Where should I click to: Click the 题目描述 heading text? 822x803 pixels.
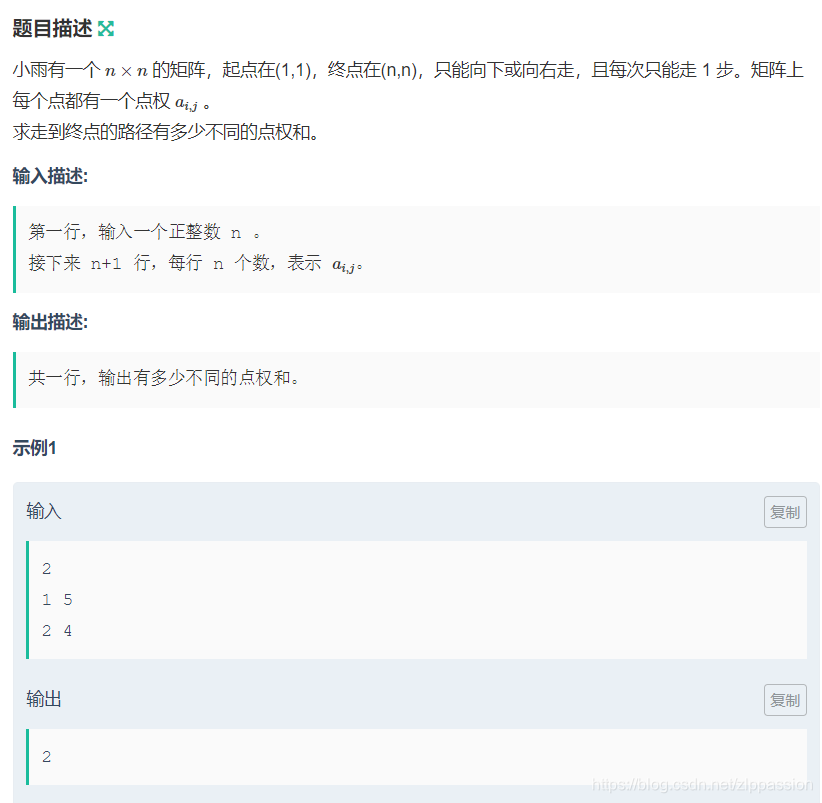52,29
